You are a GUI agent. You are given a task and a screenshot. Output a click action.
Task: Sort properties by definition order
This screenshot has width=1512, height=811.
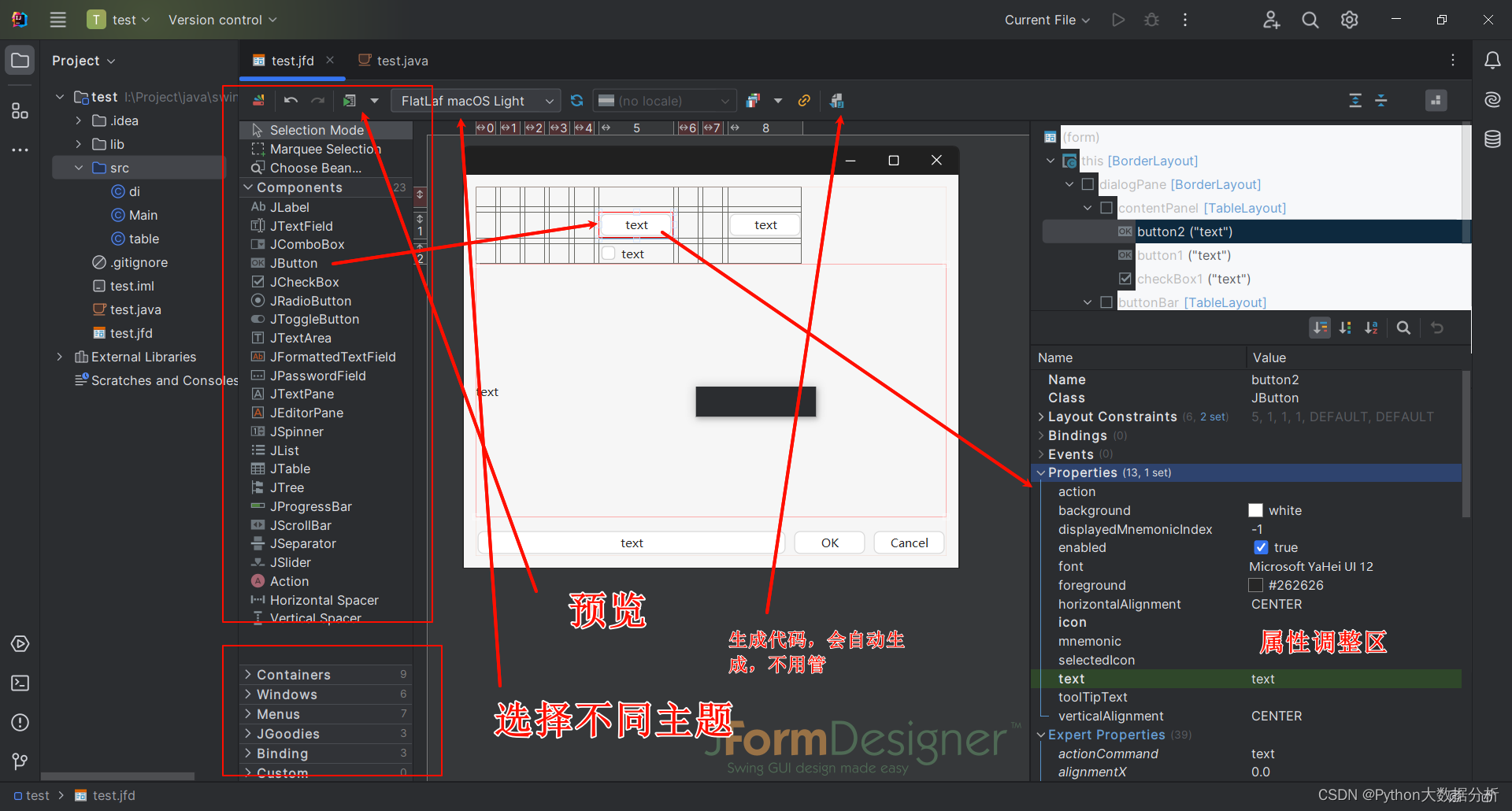pyautogui.click(x=1346, y=328)
